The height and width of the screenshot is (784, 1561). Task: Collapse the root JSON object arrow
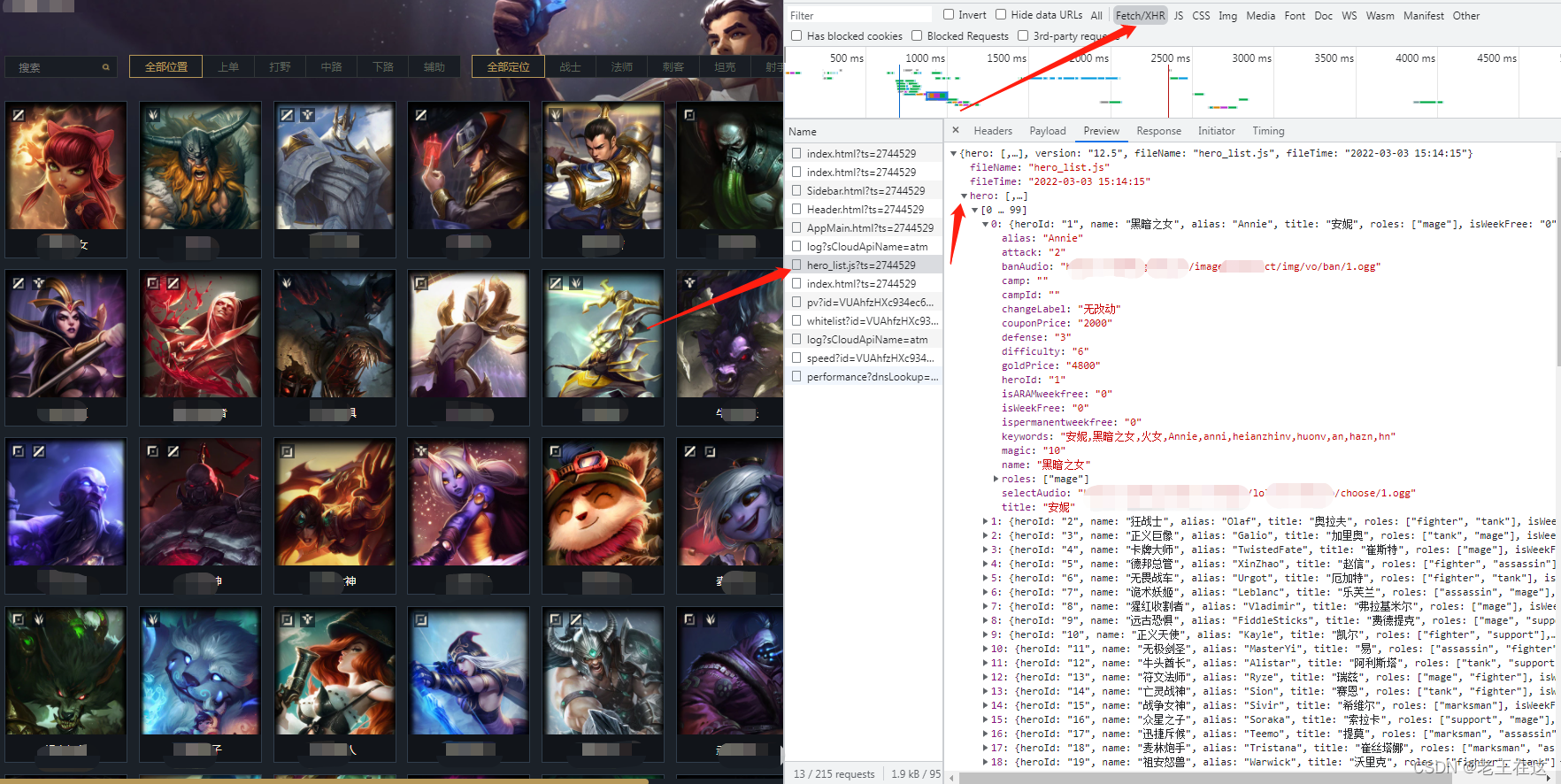click(x=954, y=153)
